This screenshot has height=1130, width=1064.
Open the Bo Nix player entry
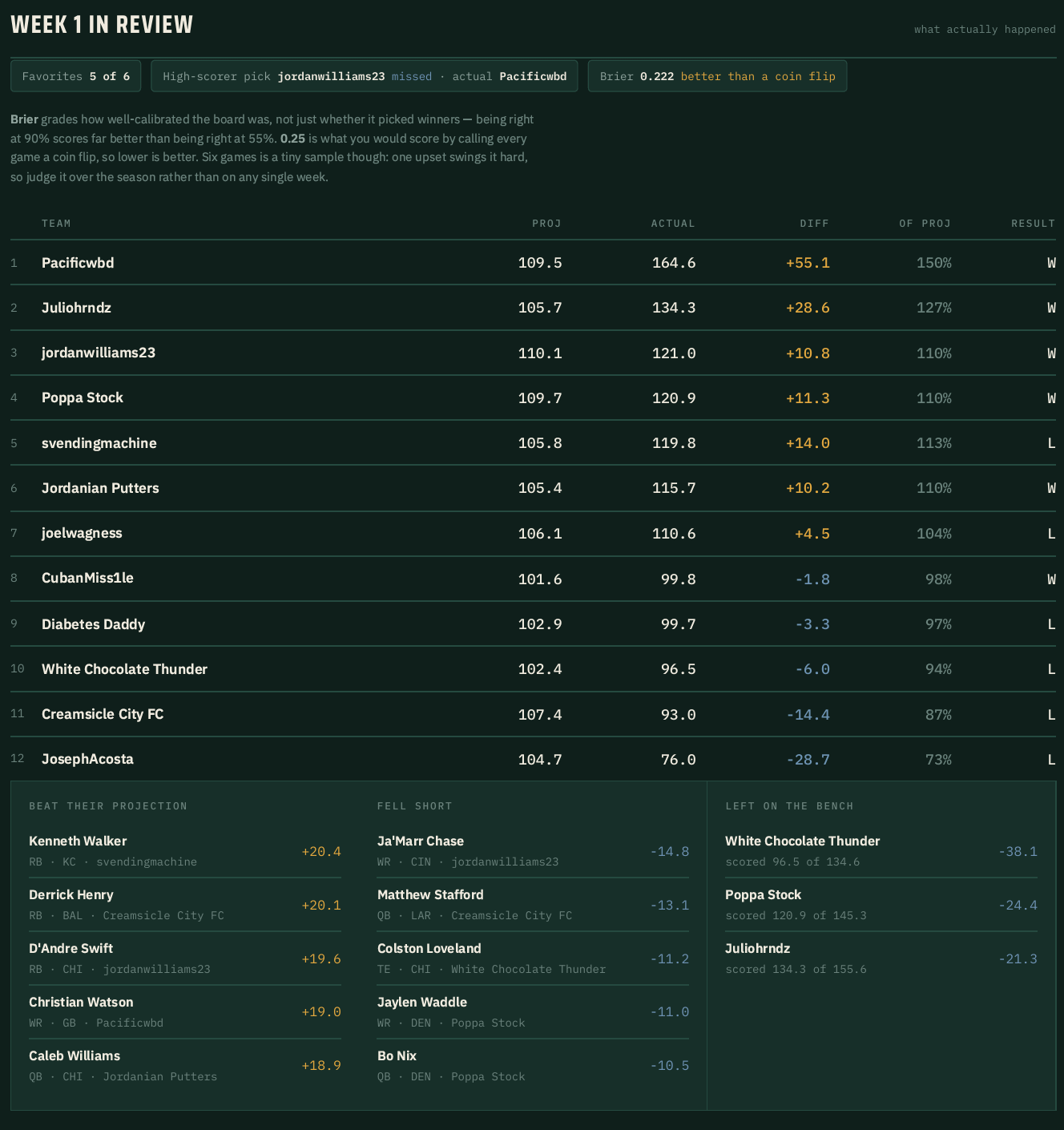pyautogui.click(x=533, y=1066)
